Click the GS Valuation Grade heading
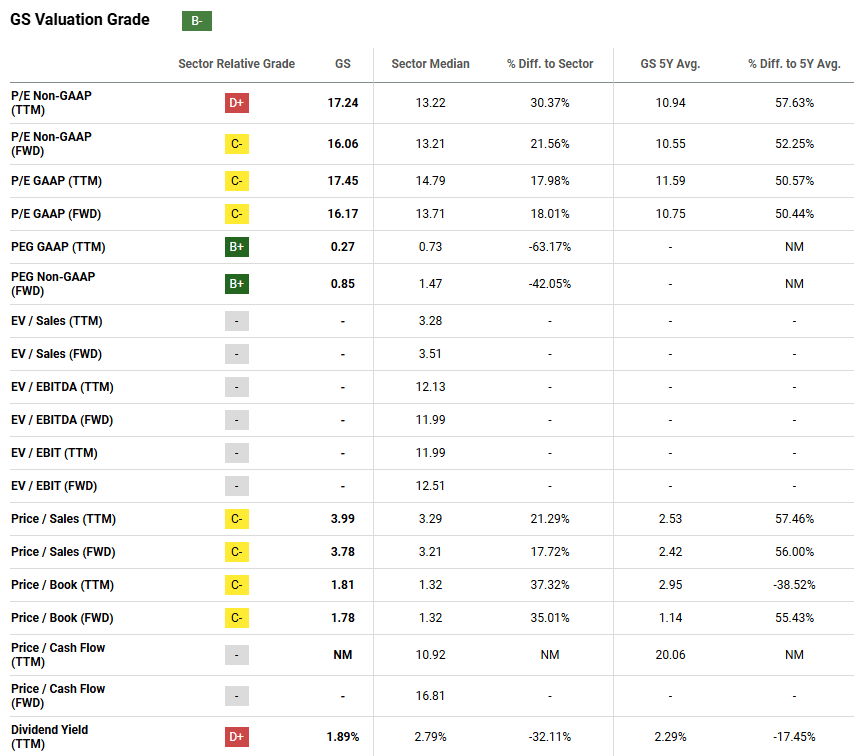The image size is (856, 756). (x=80, y=20)
